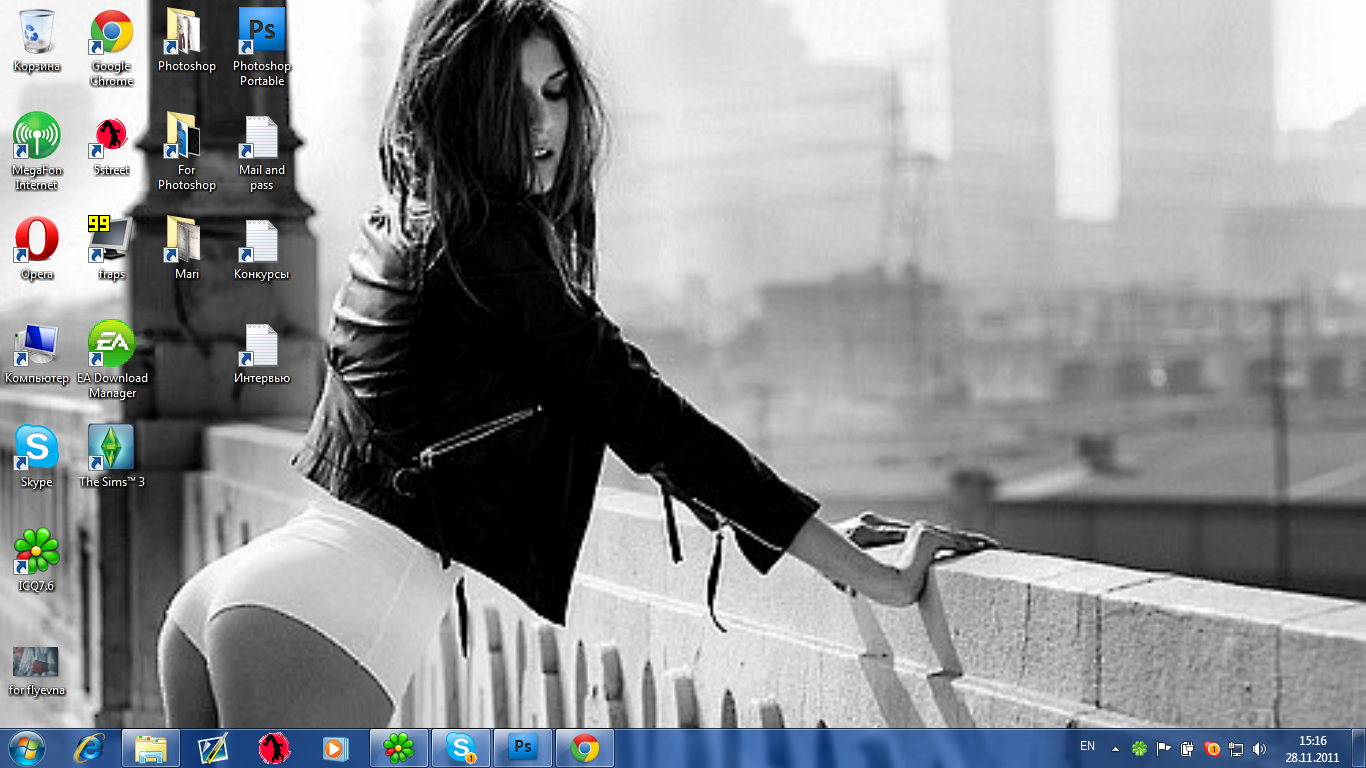Viewport: 1366px width, 768px height.
Task: Select the Opera browser desktop shortcut
Action: click(37, 249)
